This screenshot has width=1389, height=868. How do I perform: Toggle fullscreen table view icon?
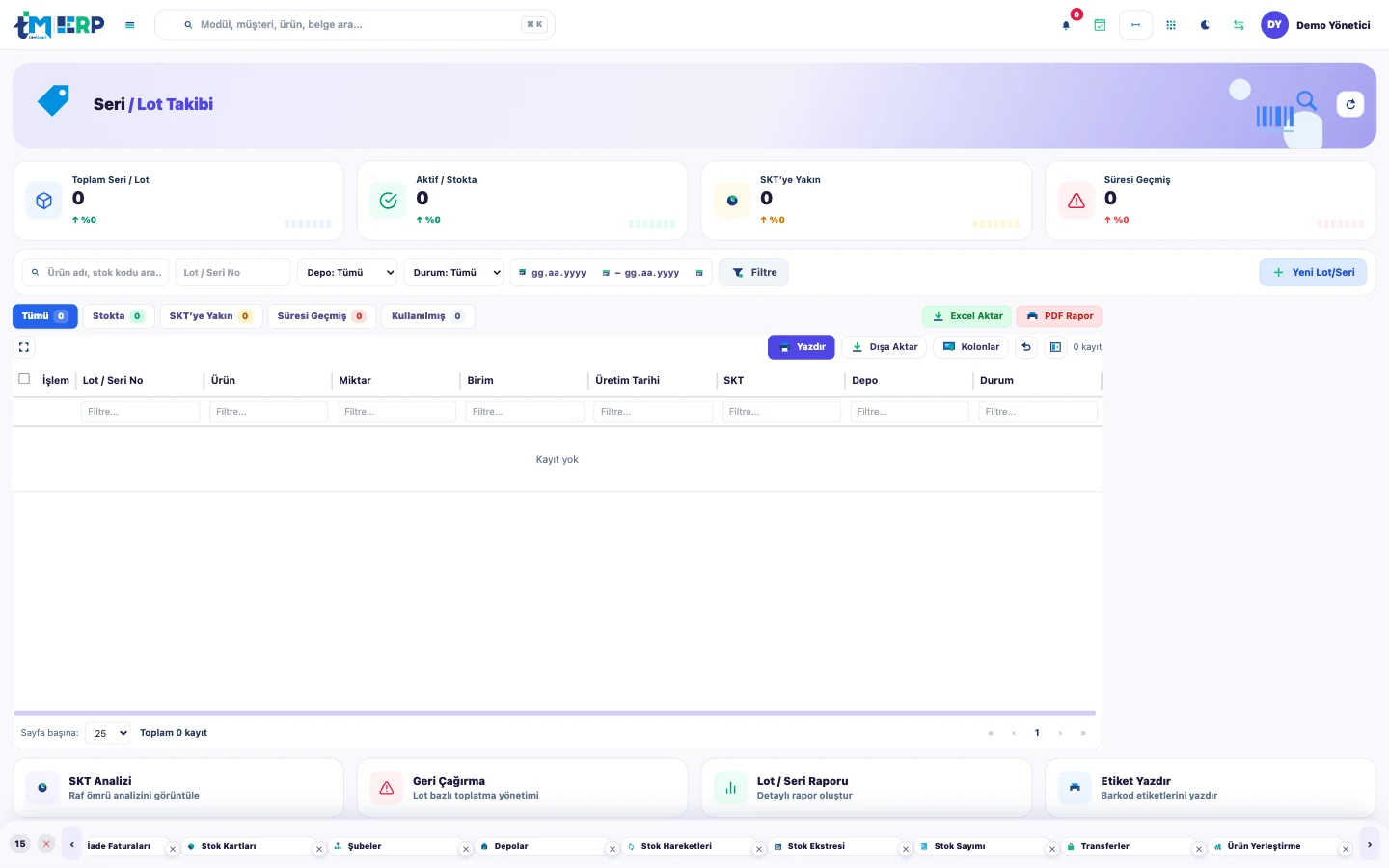tap(24, 347)
